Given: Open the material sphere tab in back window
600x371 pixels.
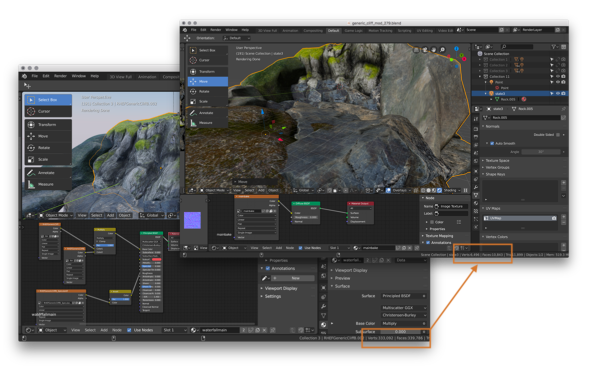Looking at the screenshot, I should click(323, 324).
